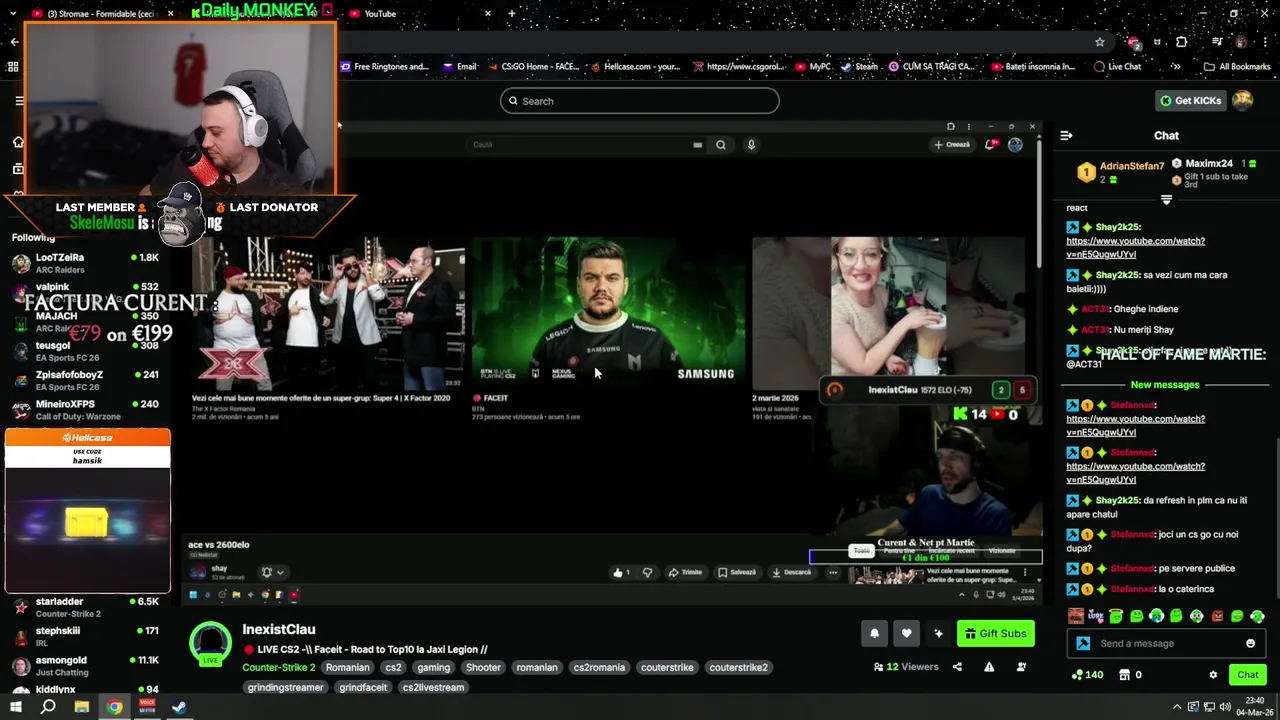Open a new browser tab
The height and width of the screenshot is (720, 1280).
point(512,14)
